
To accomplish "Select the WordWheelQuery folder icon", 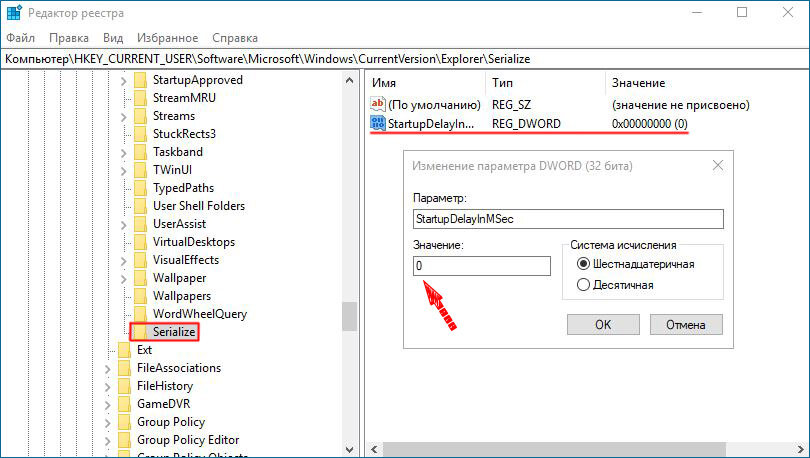I will (140, 314).
